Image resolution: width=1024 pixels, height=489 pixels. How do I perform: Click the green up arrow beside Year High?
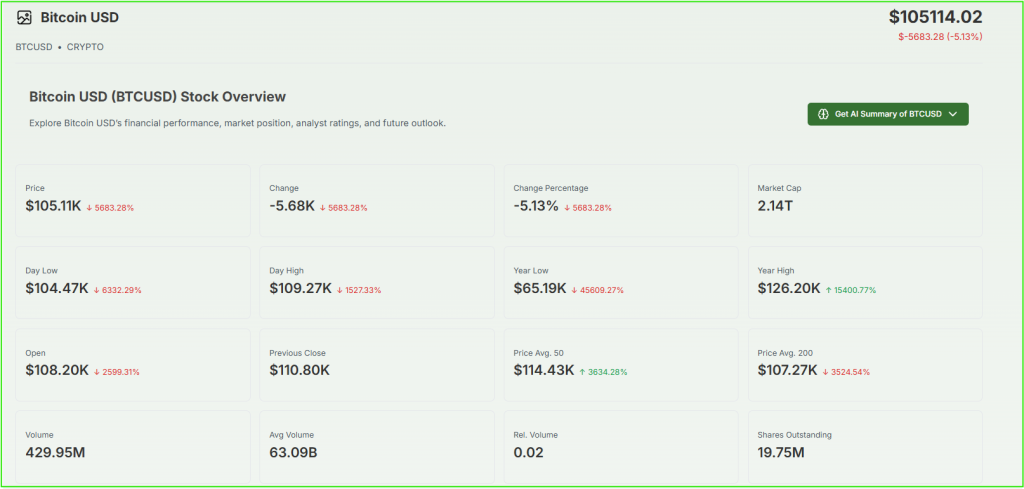[x=829, y=290]
